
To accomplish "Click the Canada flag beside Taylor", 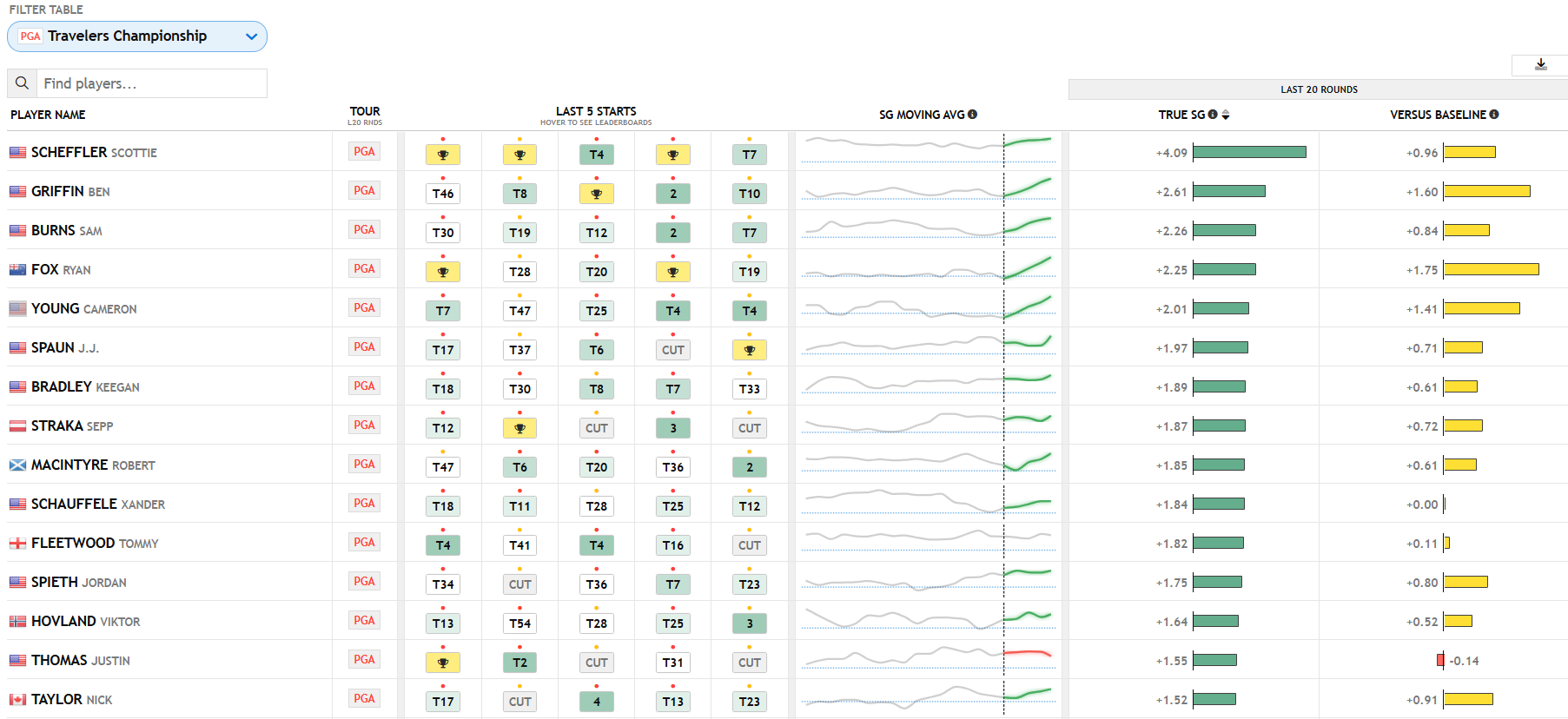I will click(17, 700).
